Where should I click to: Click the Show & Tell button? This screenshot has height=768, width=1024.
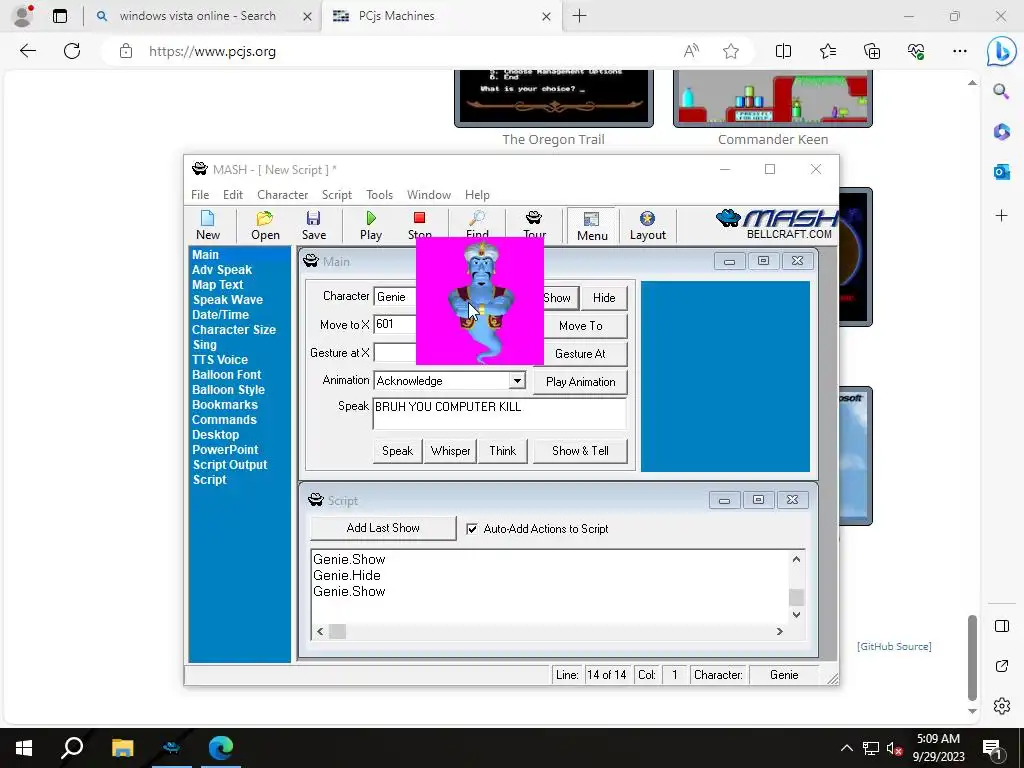580,451
